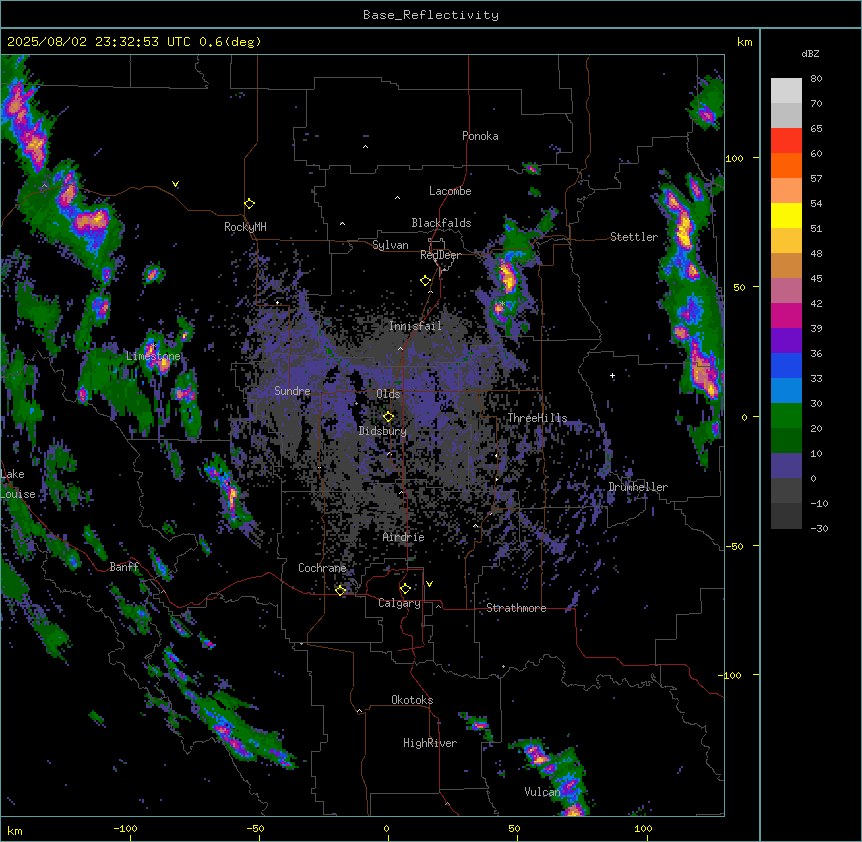Click the Lacombe city label
862x842 pixels.
(x=450, y=191)
